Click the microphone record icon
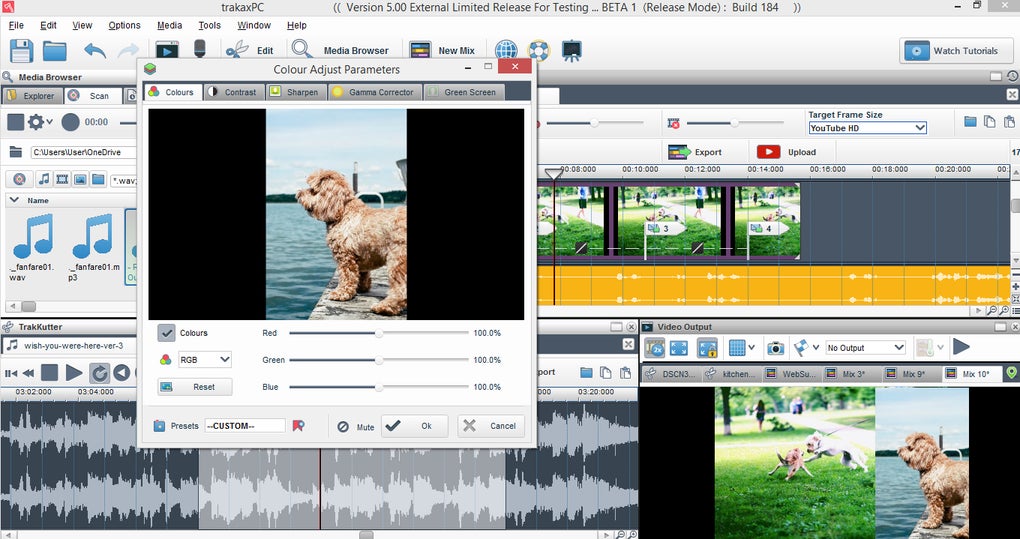This screenshot has width=1020, height=539. pos(200,50)
